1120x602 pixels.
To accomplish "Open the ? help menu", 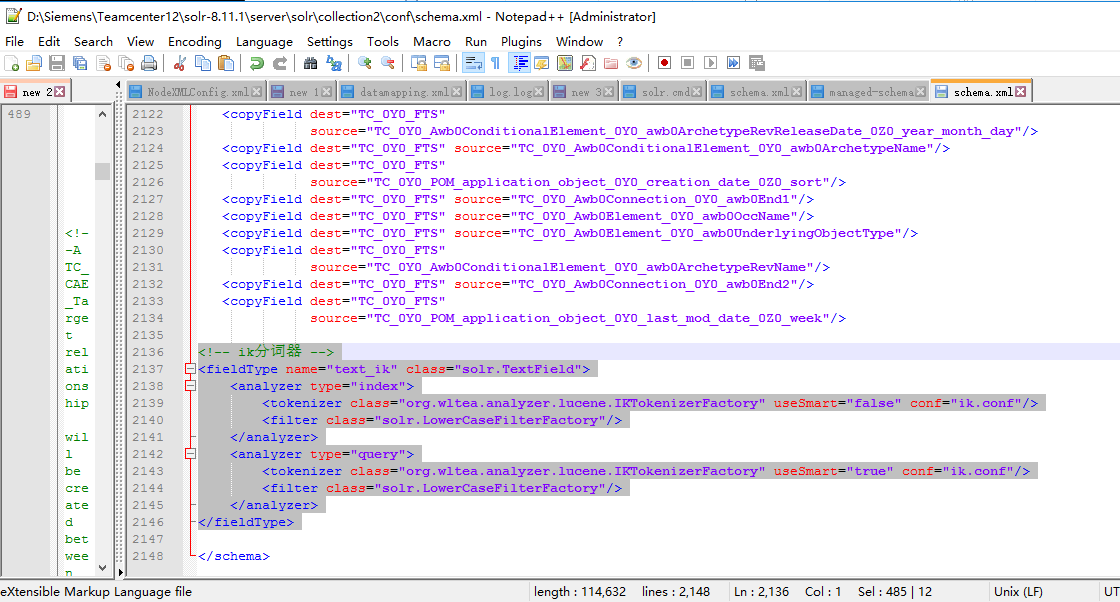I will 619,41.
